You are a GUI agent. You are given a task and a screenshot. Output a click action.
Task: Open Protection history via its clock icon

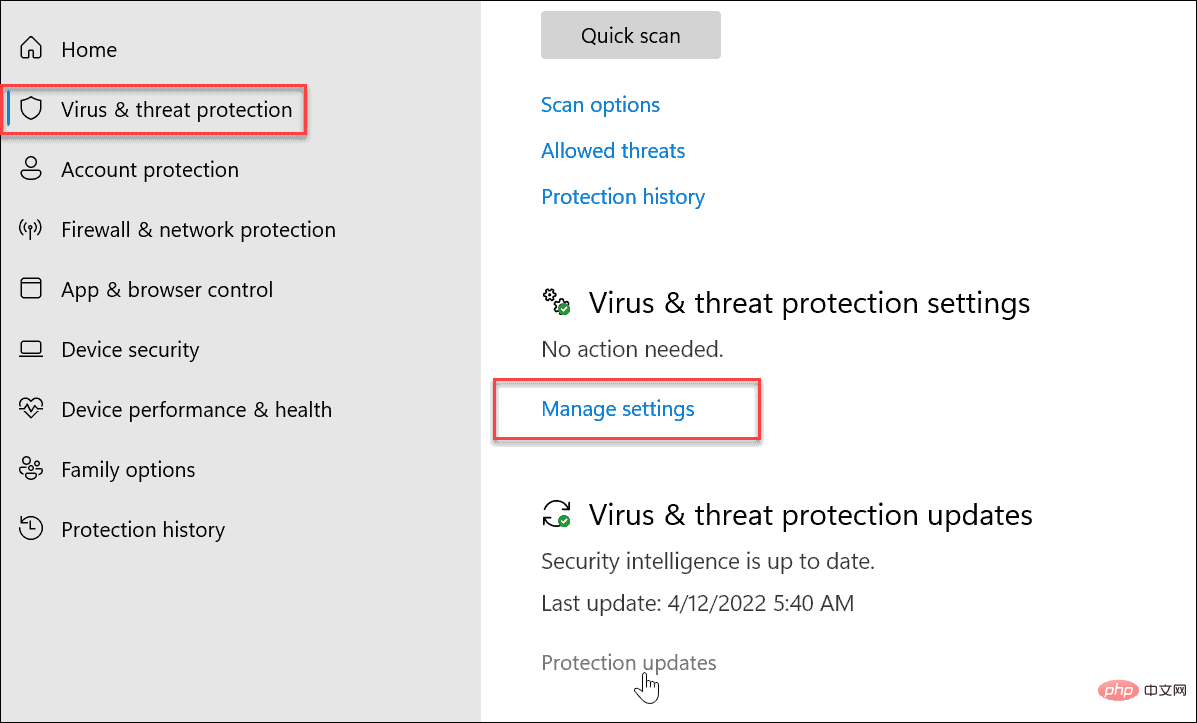point(31,529)
